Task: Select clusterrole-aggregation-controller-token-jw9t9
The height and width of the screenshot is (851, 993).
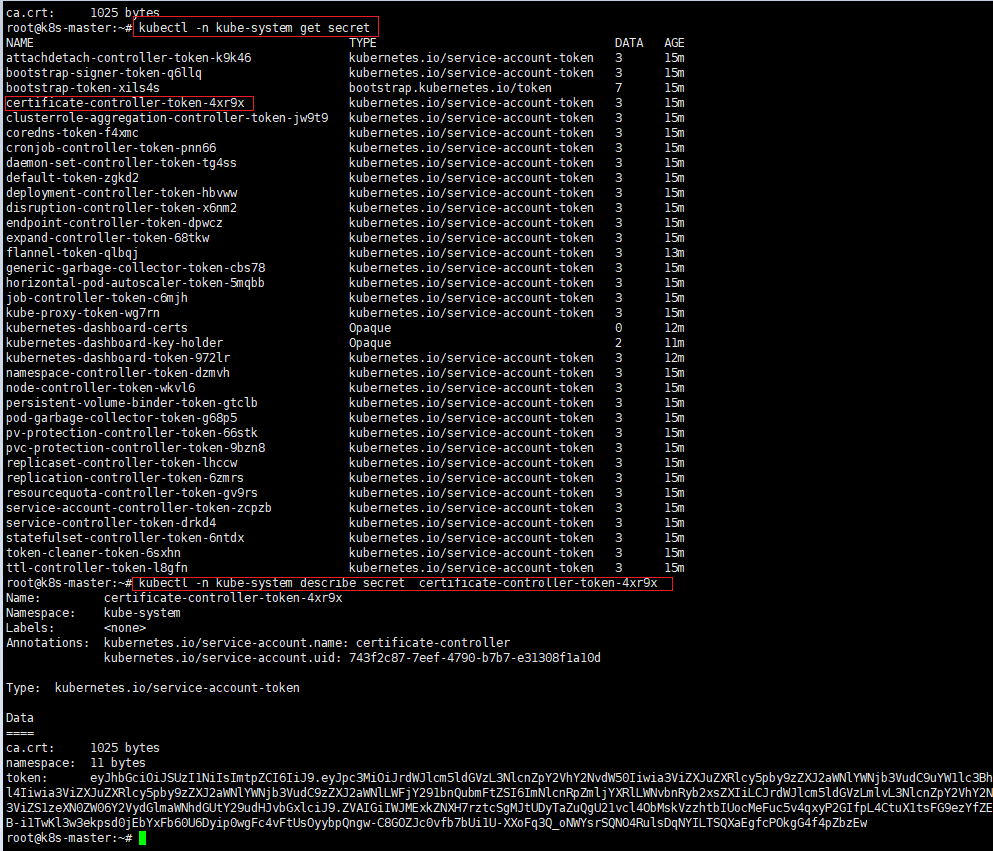Action: pyautogui.click(x=167, y=118)
